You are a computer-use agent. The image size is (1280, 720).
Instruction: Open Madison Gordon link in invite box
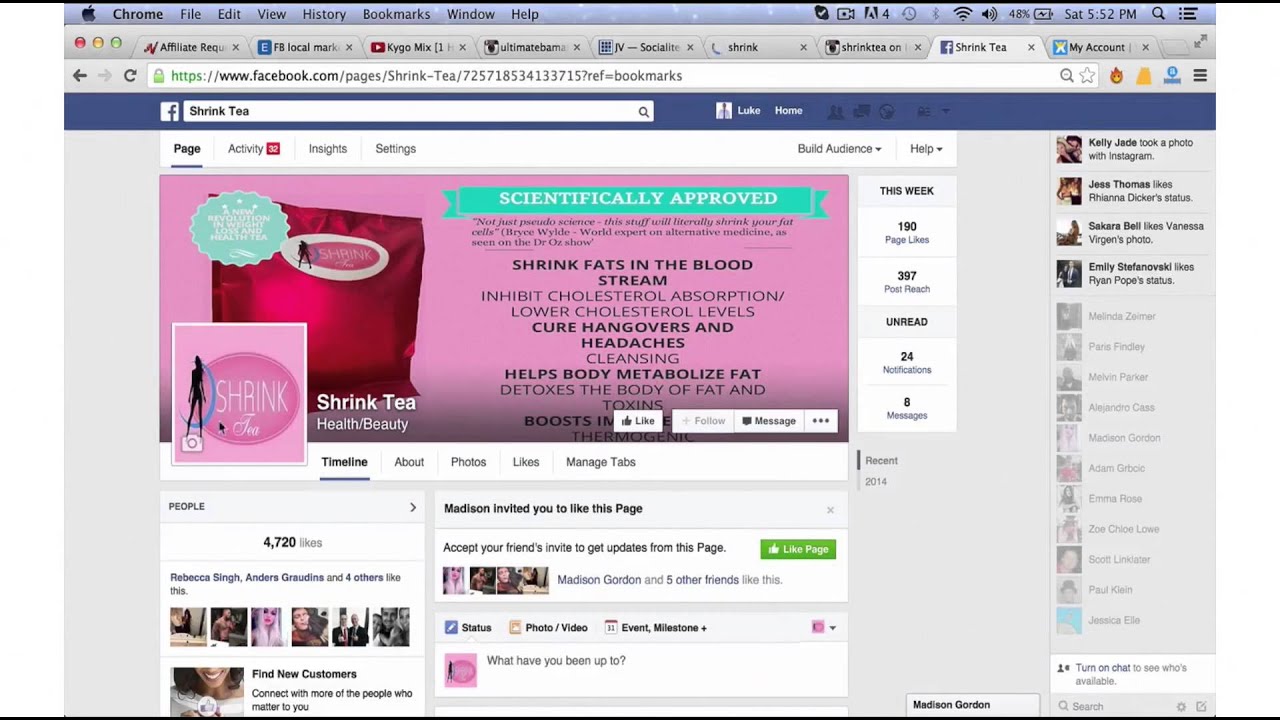point(599,580)
